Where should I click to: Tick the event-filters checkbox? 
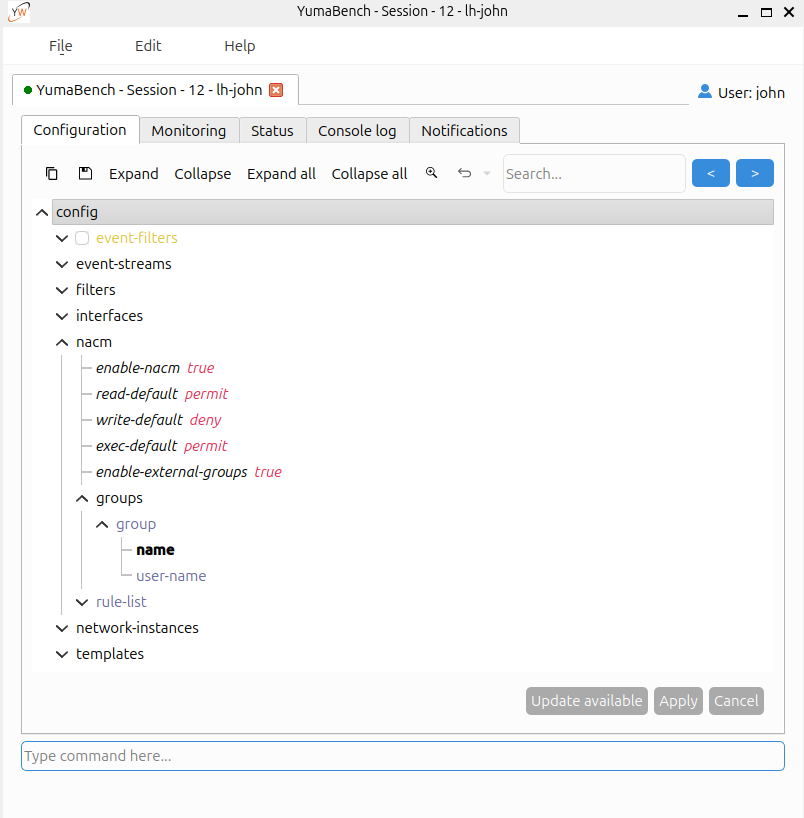point(82,238)
